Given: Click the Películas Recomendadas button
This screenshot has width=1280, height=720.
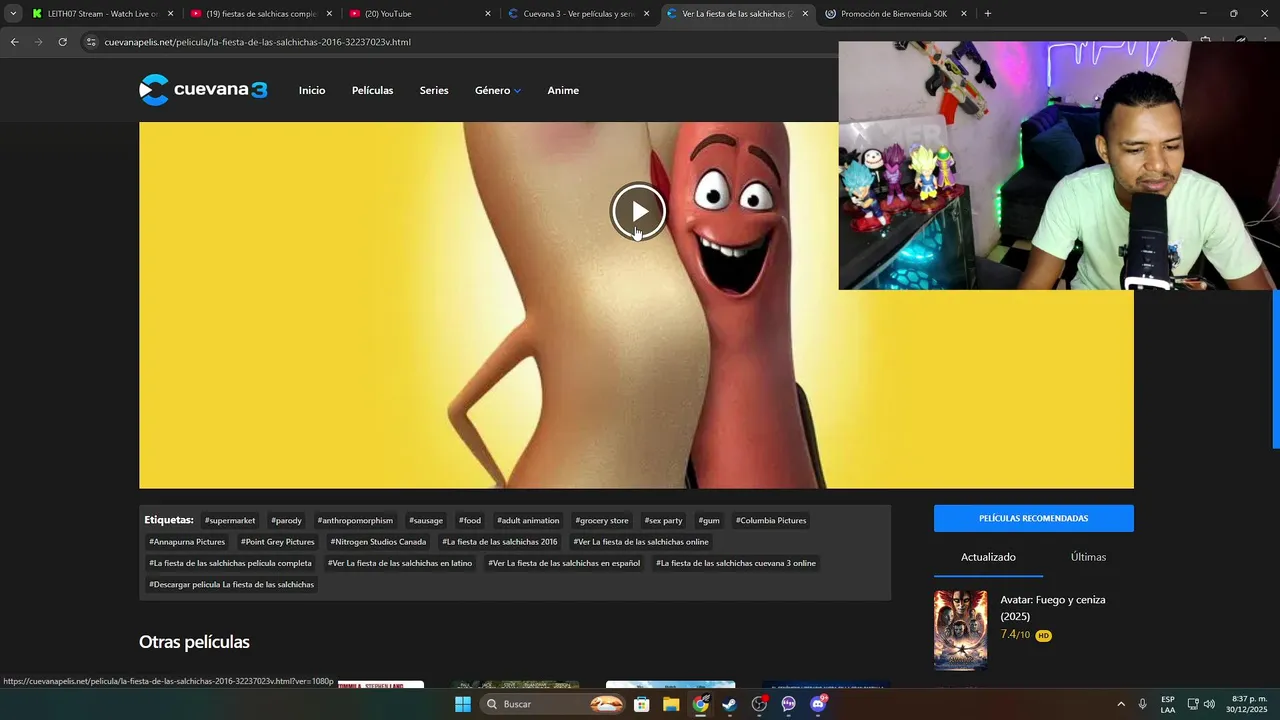Looking at the screenshot, I should point(1034,518).
